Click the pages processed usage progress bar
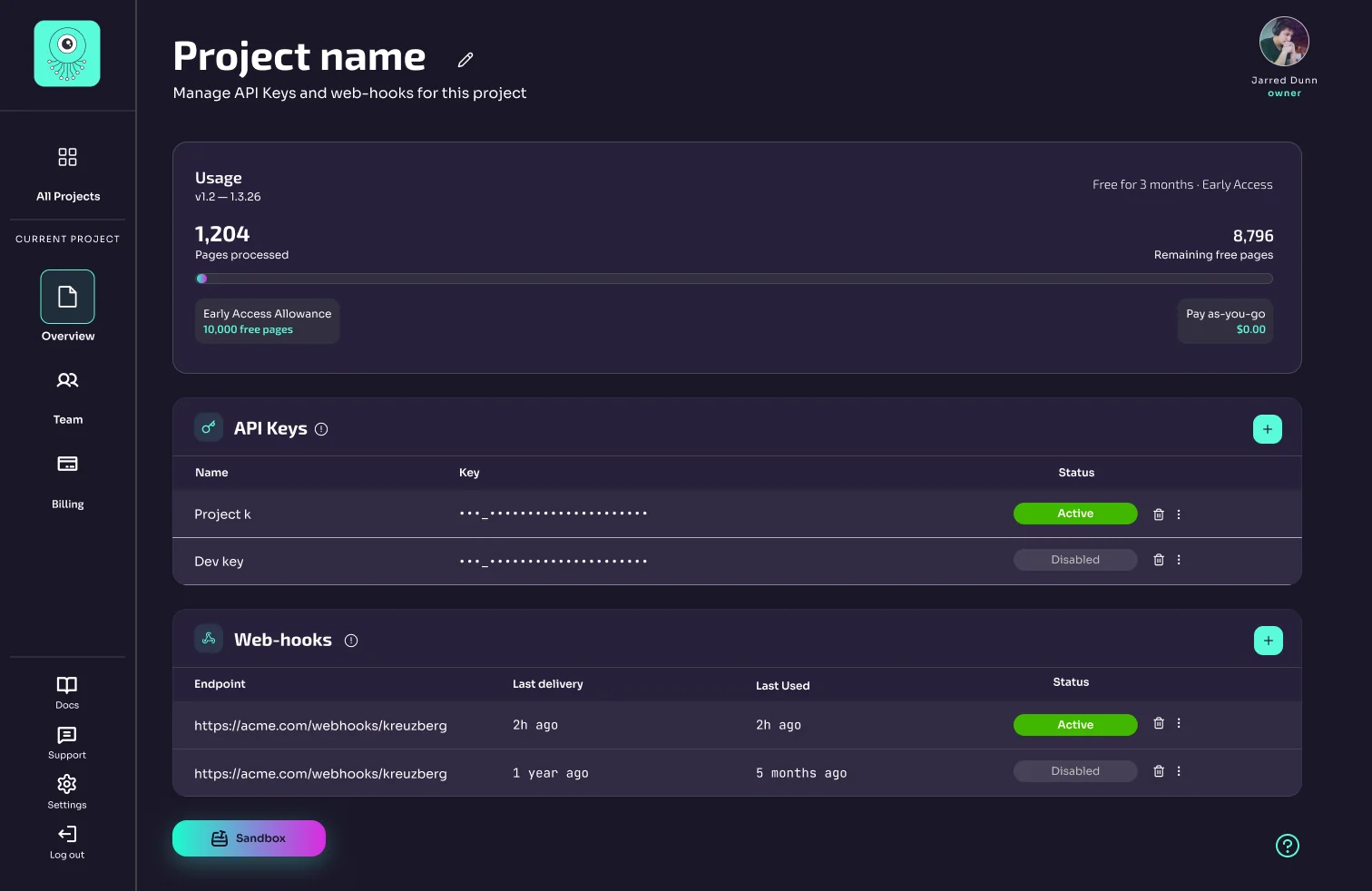Viewport: 1372px width, 891px height. point(734,279)
